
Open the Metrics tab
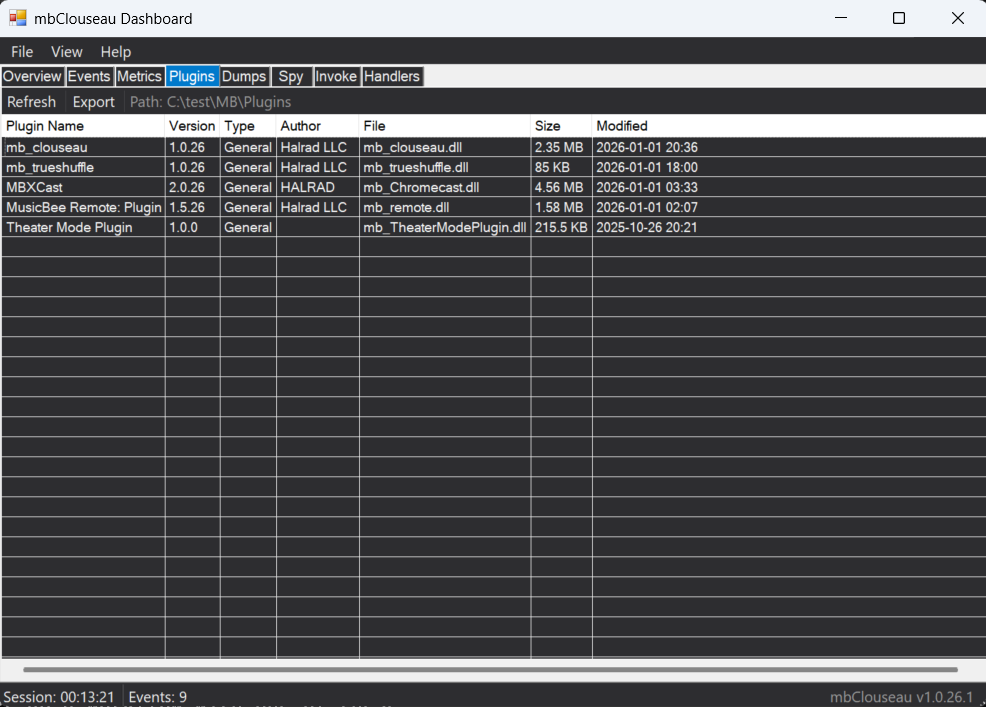pos(139,76)
